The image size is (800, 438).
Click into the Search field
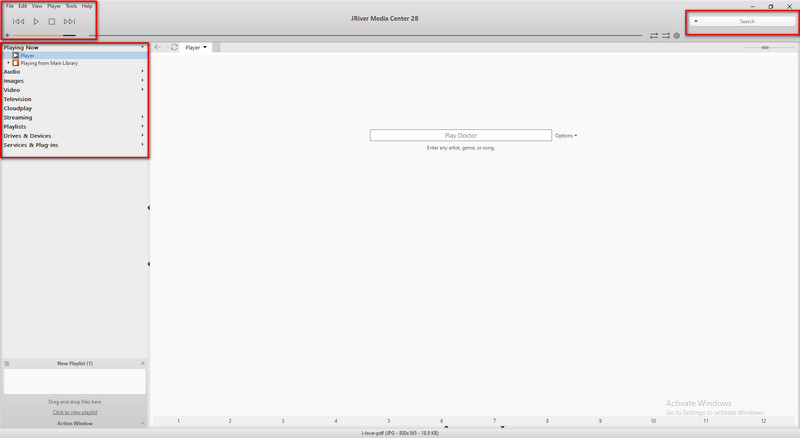pyautogui.click(x=747, y=21)
